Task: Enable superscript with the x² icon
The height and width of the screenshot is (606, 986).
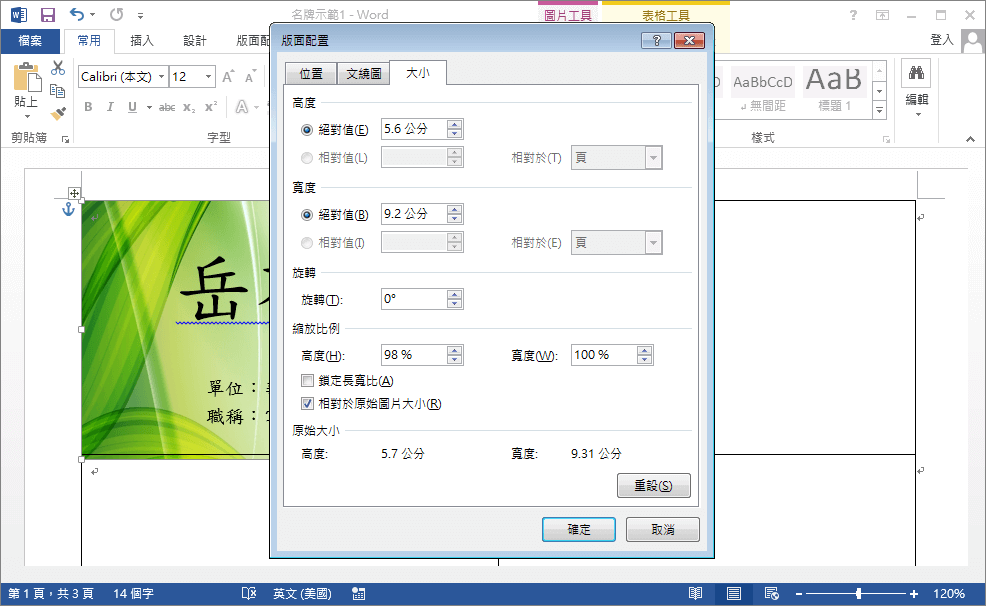Action: (x=211, y=105)
